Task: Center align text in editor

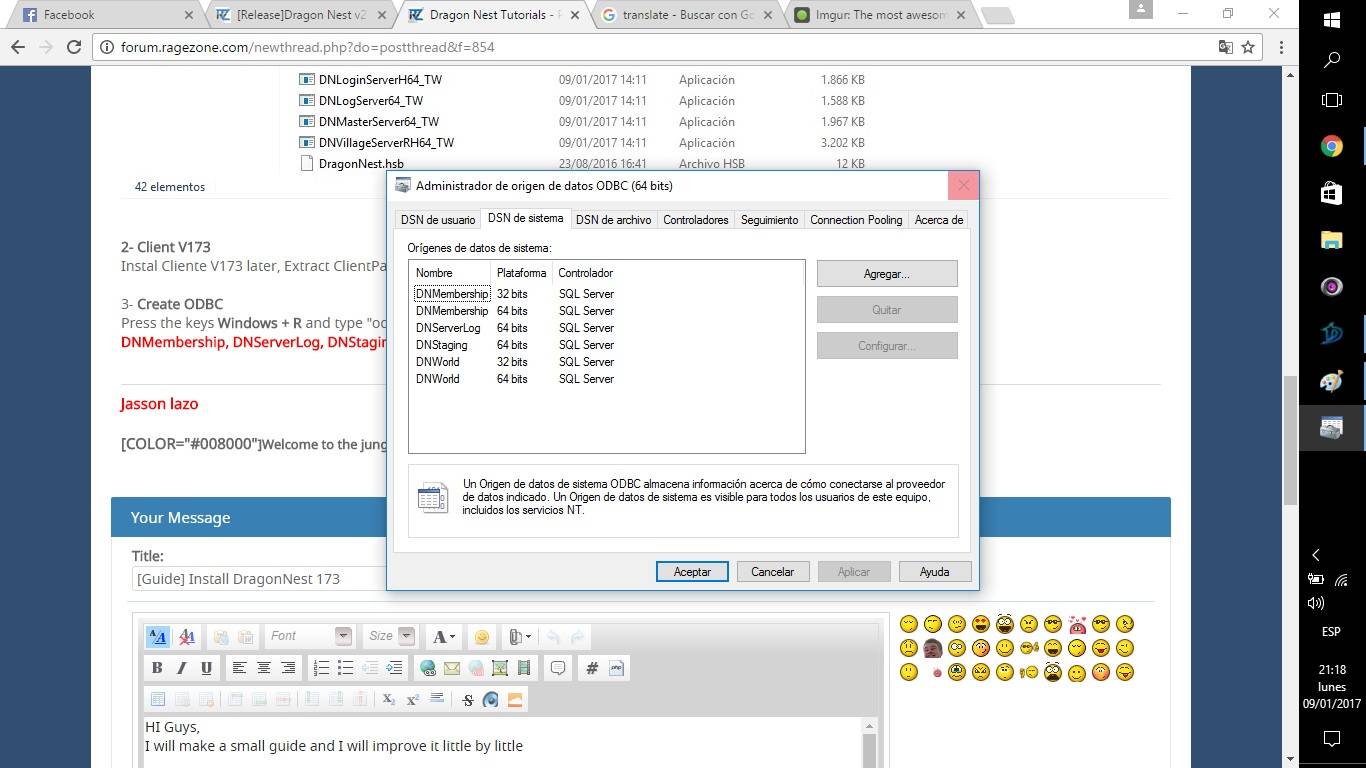Action: (x=264, y=668)
